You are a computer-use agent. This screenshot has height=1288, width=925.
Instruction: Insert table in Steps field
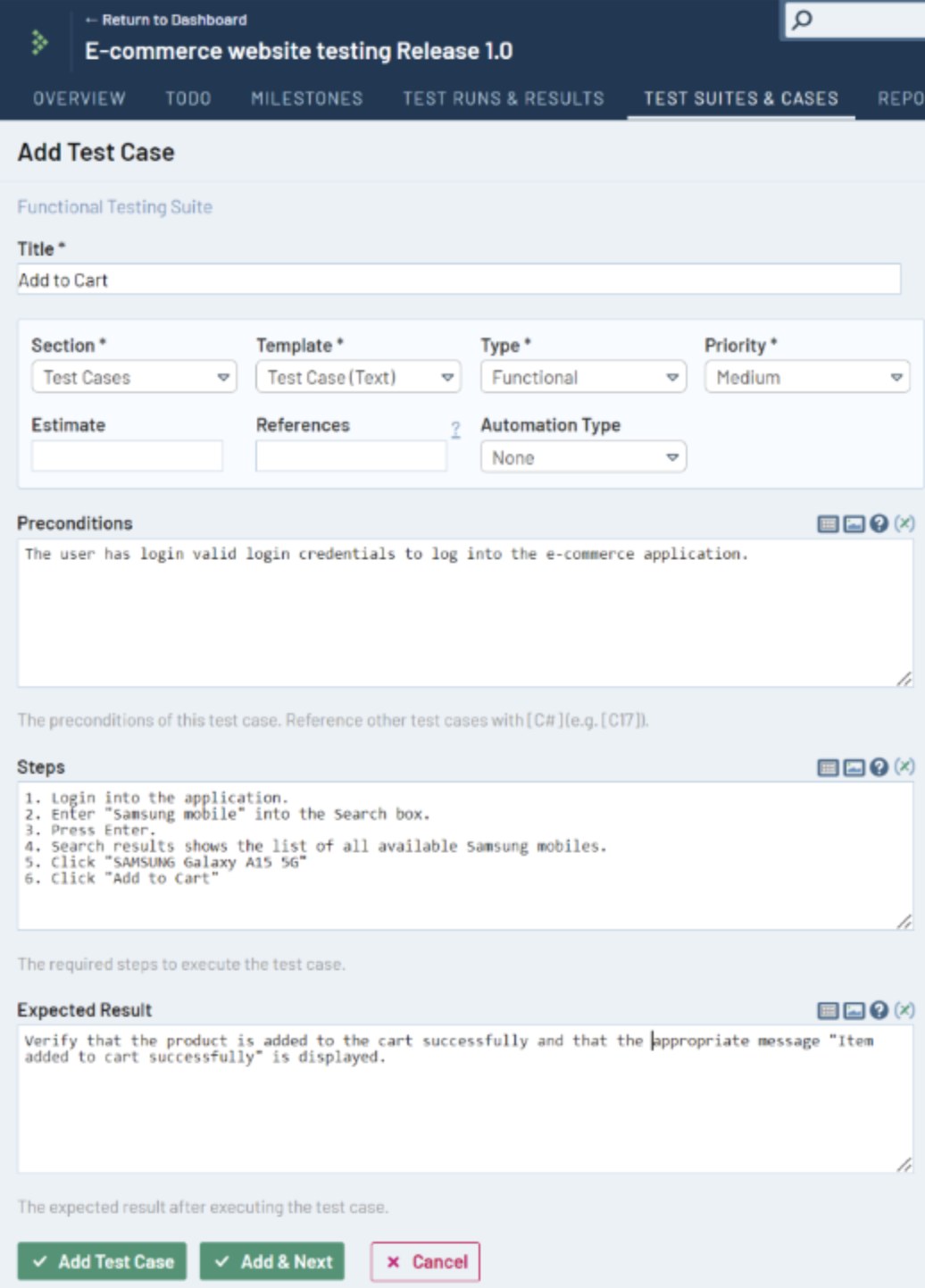click(x=828, y=767)
